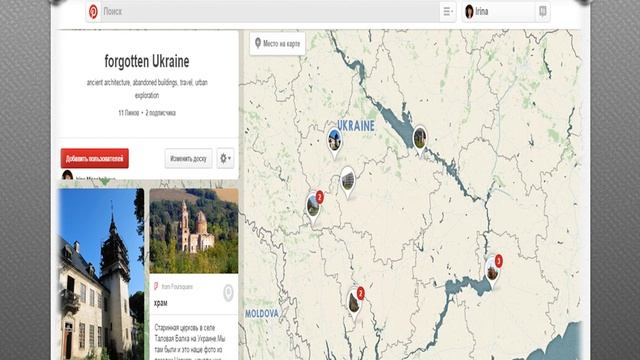Click the red Добавить пользователей button
Viewport: 640px width, 360px height.
pyautogui.click(x=95, y=158)
